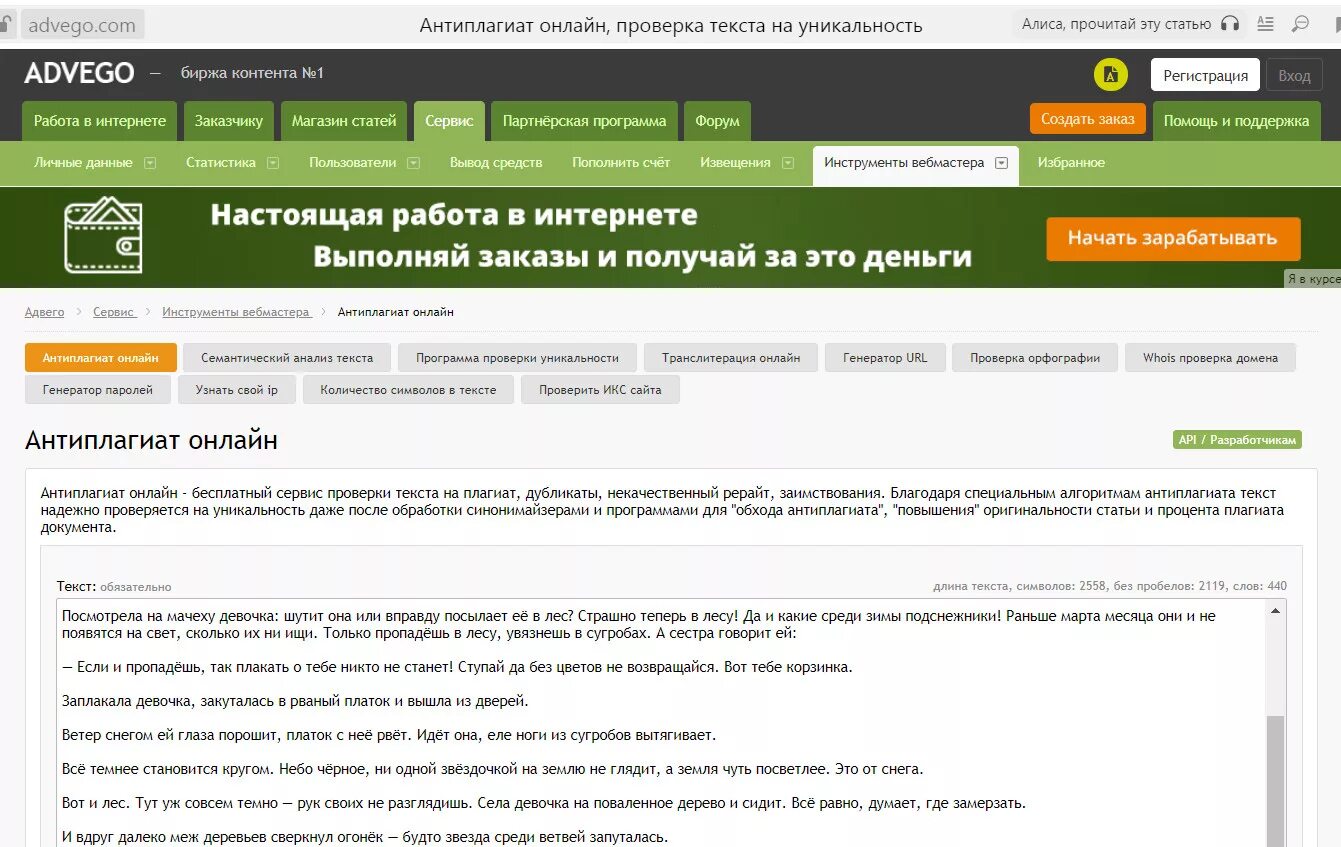Open the Работа в интернете tab

tap(100, 121)
